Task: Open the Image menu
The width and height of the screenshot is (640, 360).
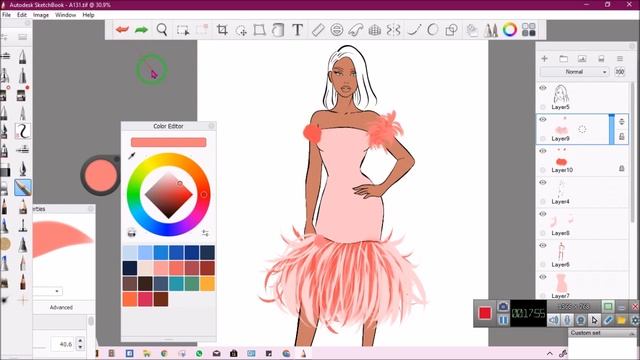Action: (x=41, y=15)
